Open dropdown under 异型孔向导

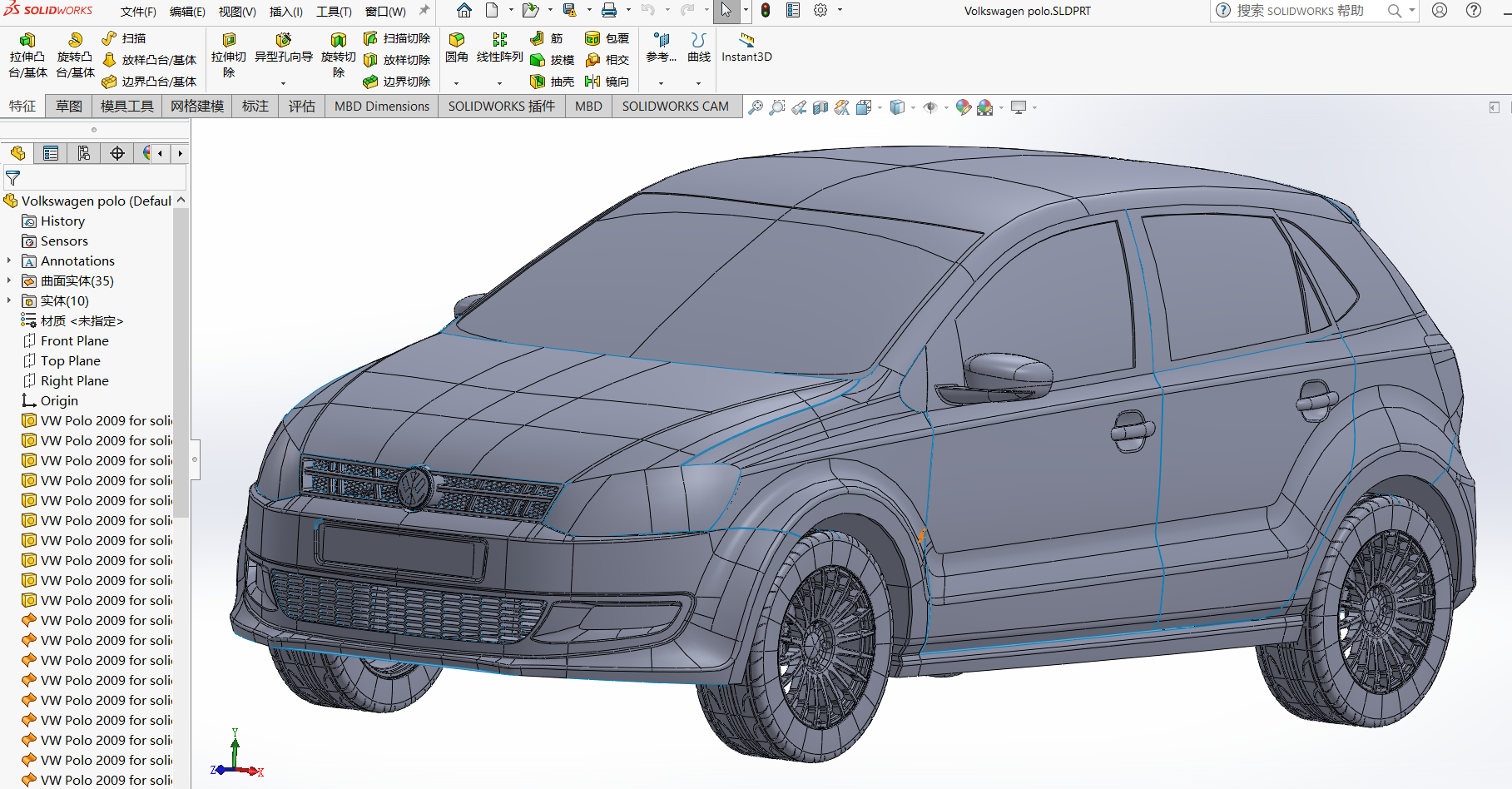tap(283, 83)
